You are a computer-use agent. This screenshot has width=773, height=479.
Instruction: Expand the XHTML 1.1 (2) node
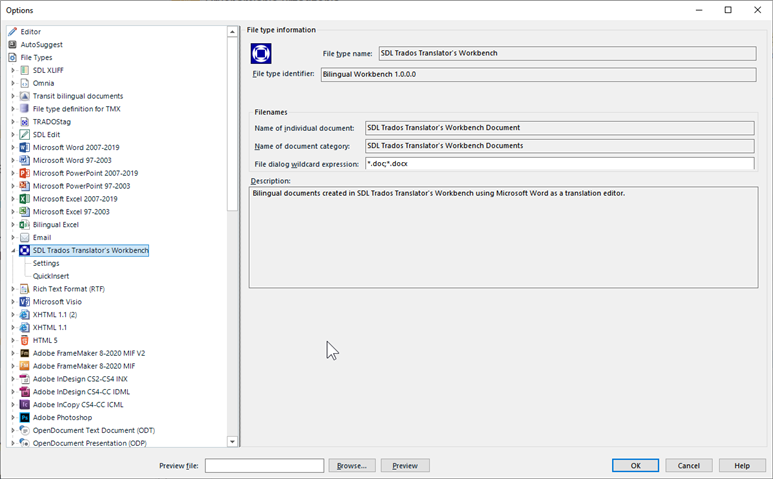click(x=13, y=314)
